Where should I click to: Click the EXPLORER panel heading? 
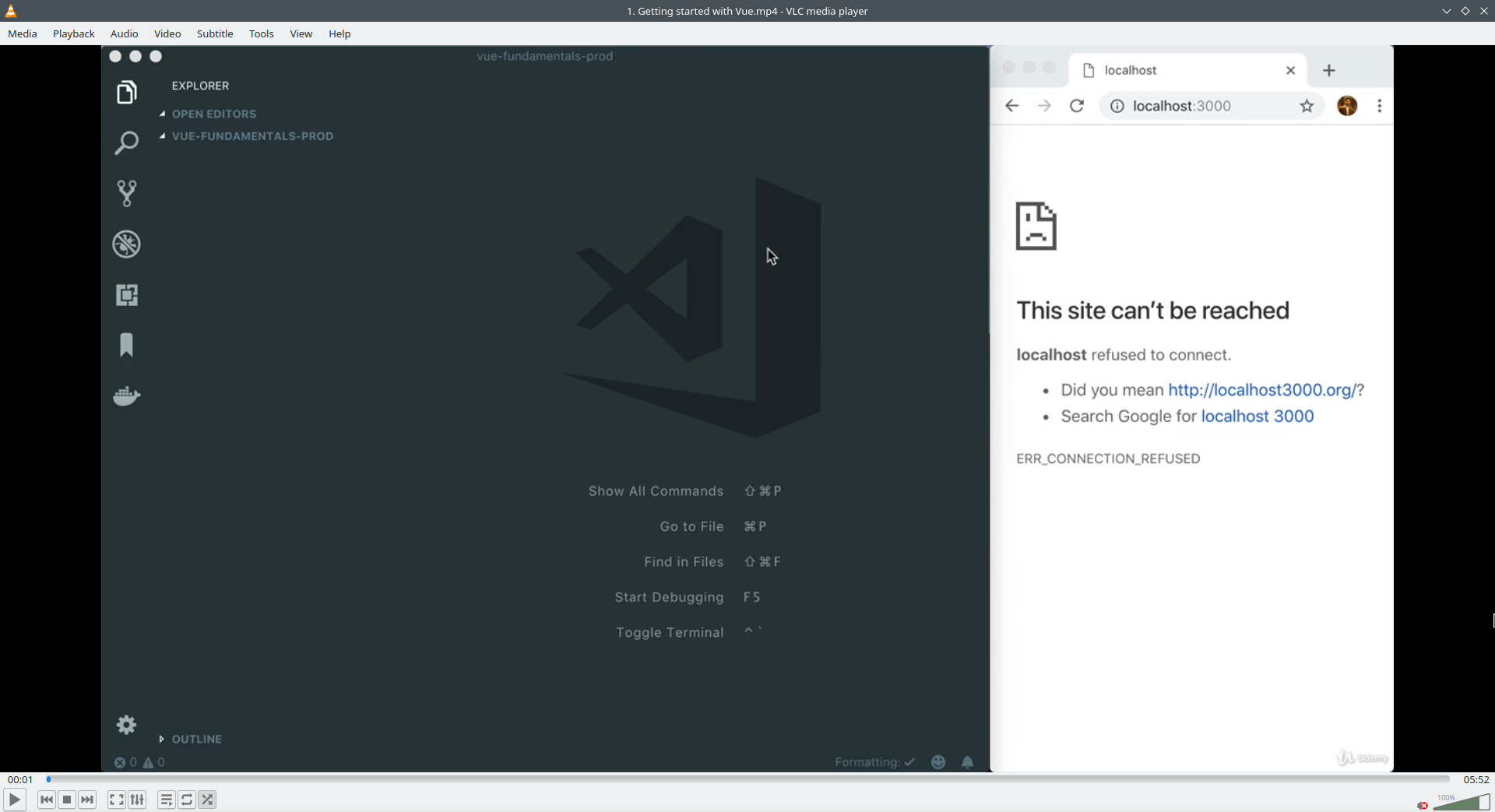click(x=200, y=86)
